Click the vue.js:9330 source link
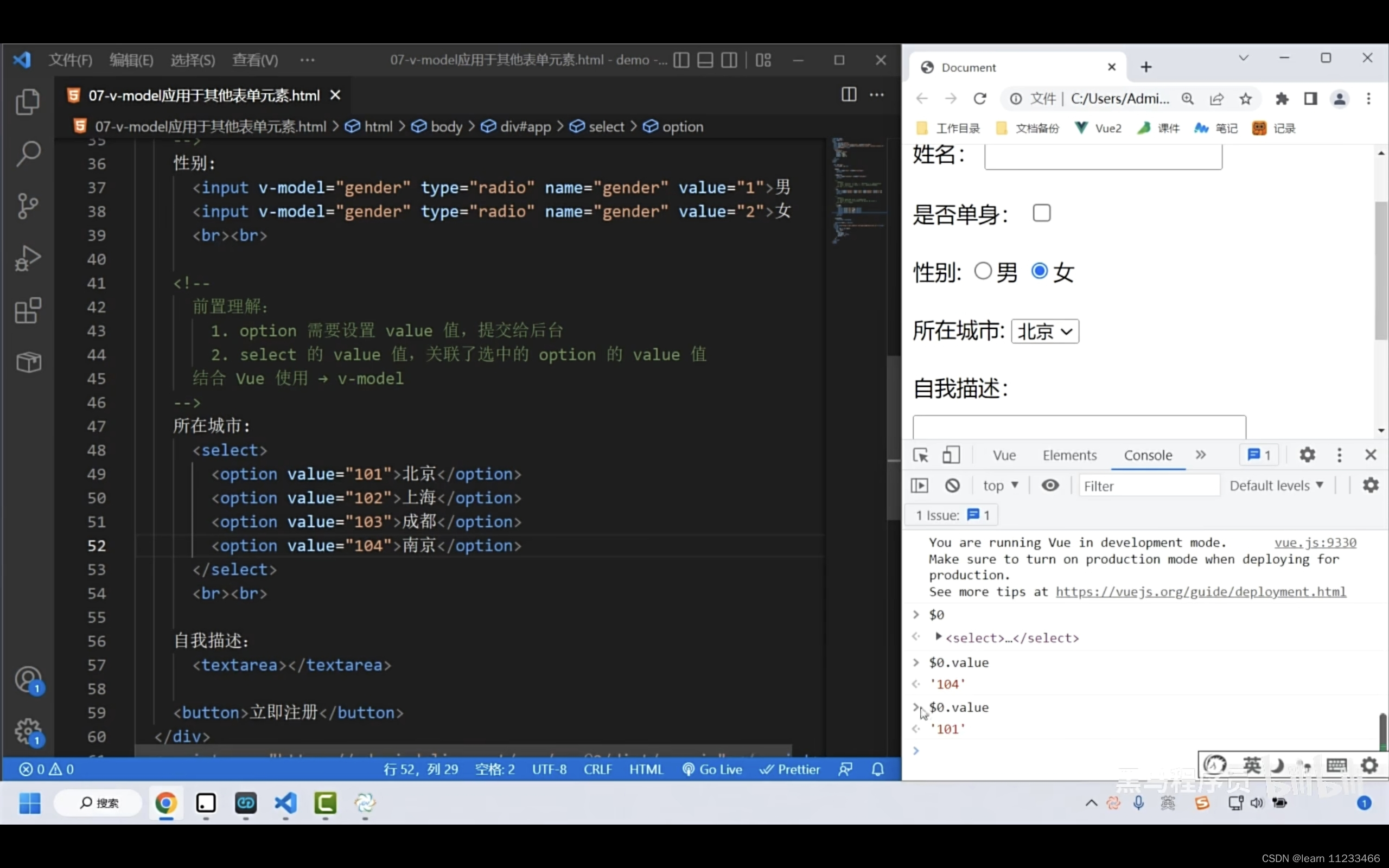Viewport: 1389px width, 868px height. (x=1315, y=542)
